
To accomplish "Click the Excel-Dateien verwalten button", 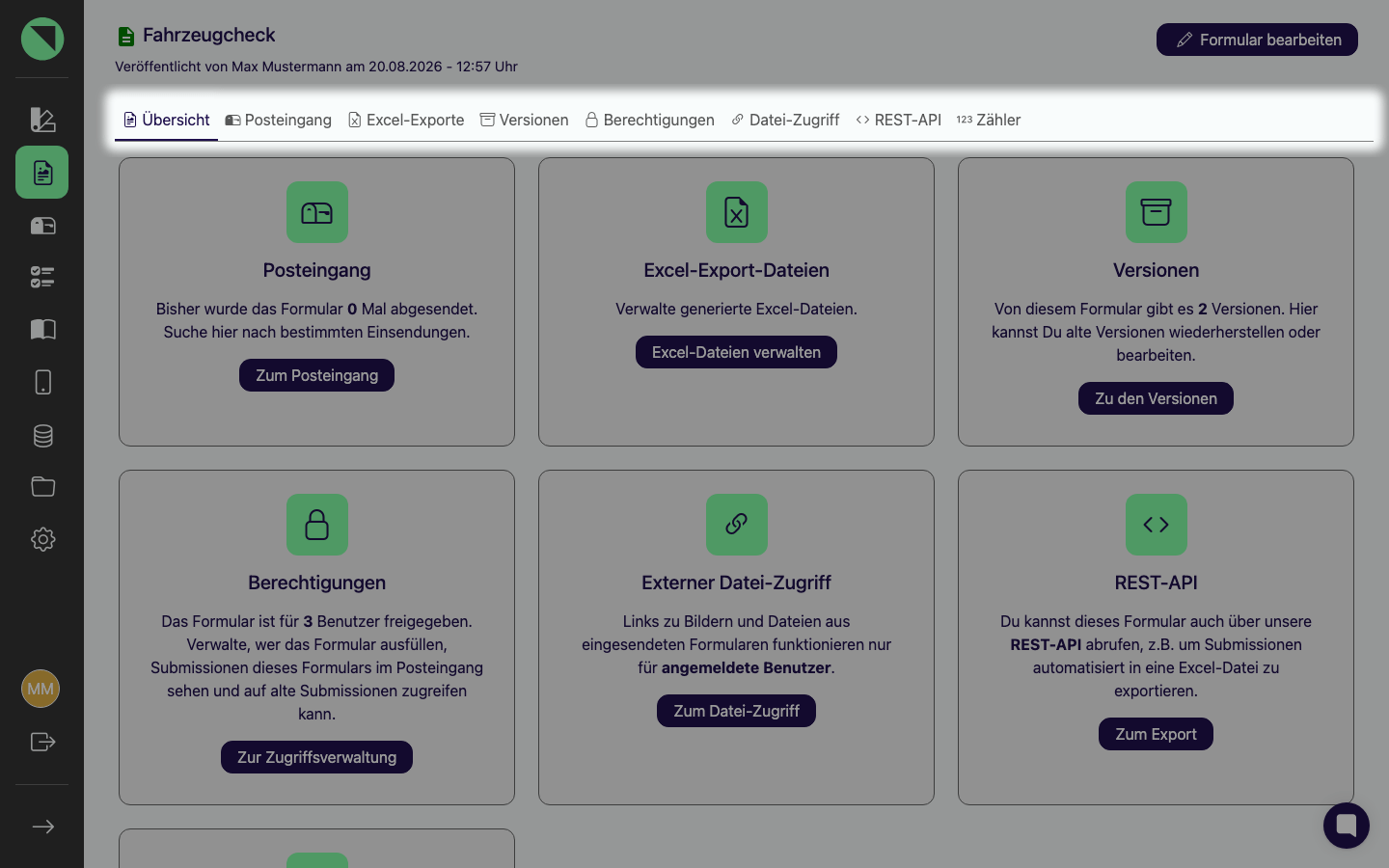I will pyautogui.click(x=736, y=352).
